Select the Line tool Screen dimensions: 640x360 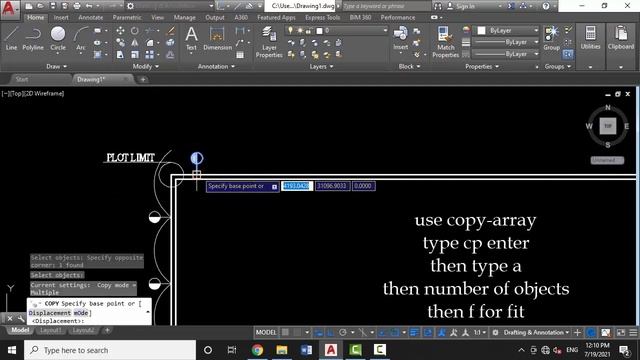coord(11,38)
